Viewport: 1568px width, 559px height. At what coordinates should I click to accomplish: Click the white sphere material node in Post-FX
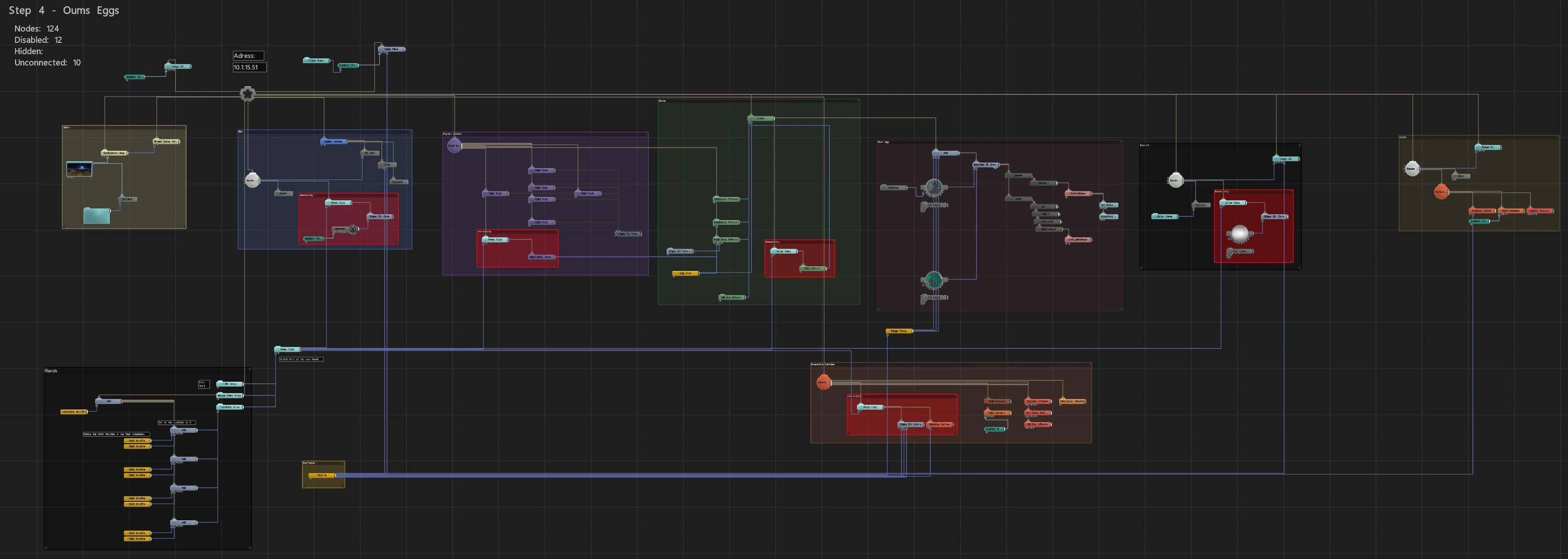coord(1239,233)
